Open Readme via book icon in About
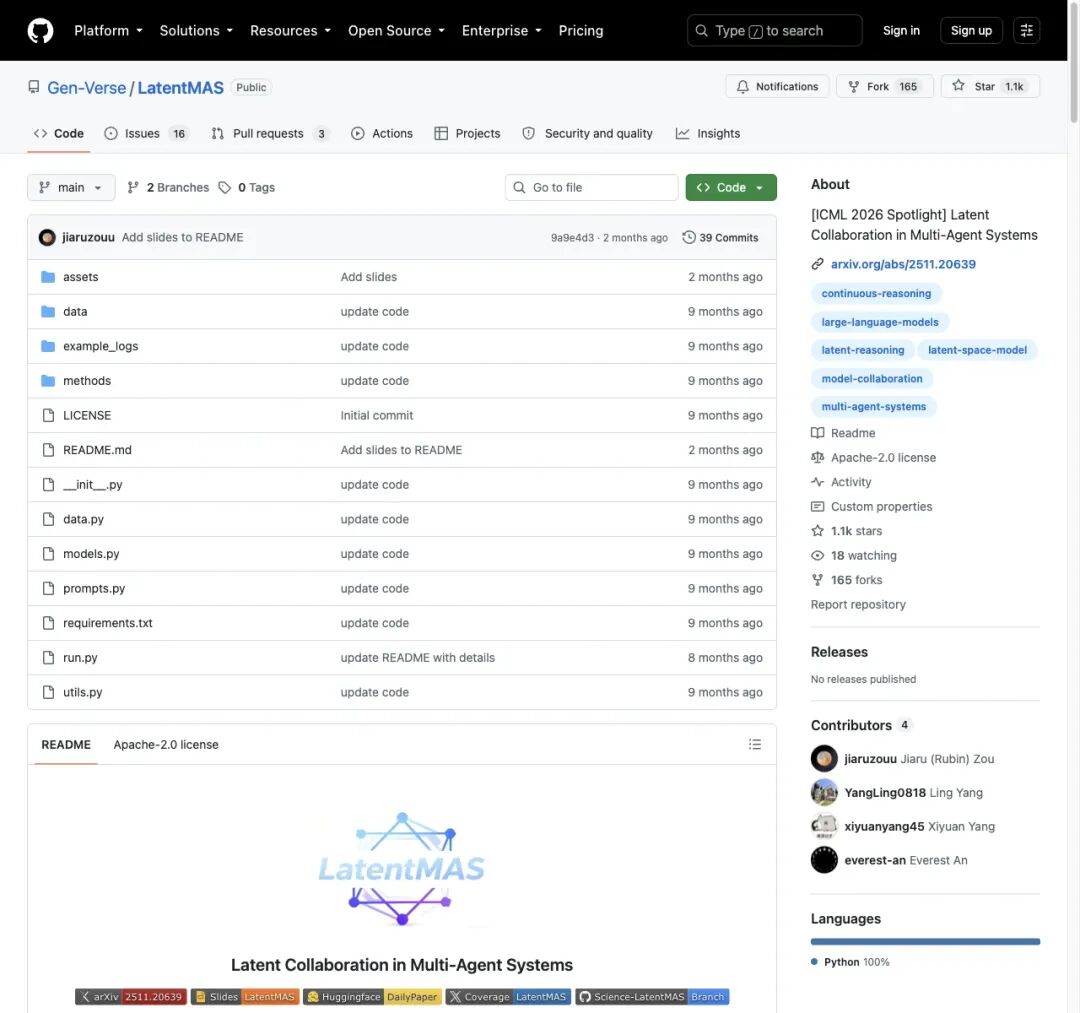 point(818,432)
